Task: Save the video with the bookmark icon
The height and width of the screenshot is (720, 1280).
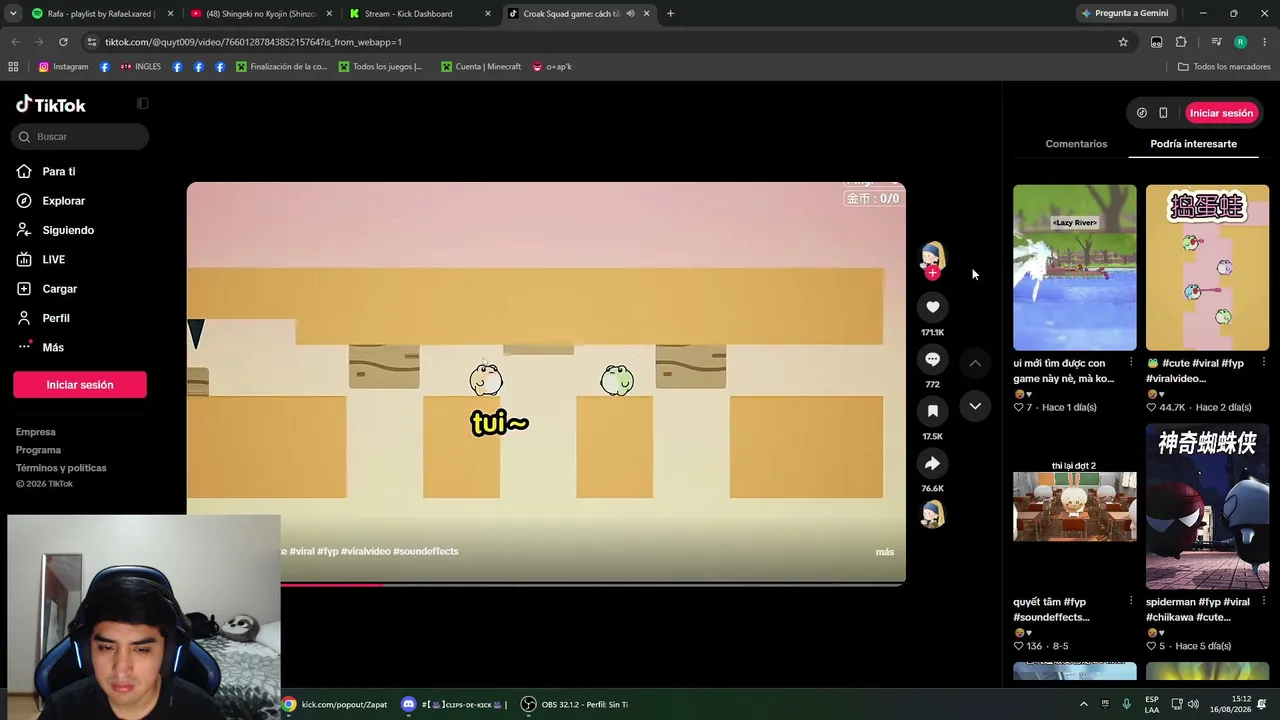Action: point(932,411)
